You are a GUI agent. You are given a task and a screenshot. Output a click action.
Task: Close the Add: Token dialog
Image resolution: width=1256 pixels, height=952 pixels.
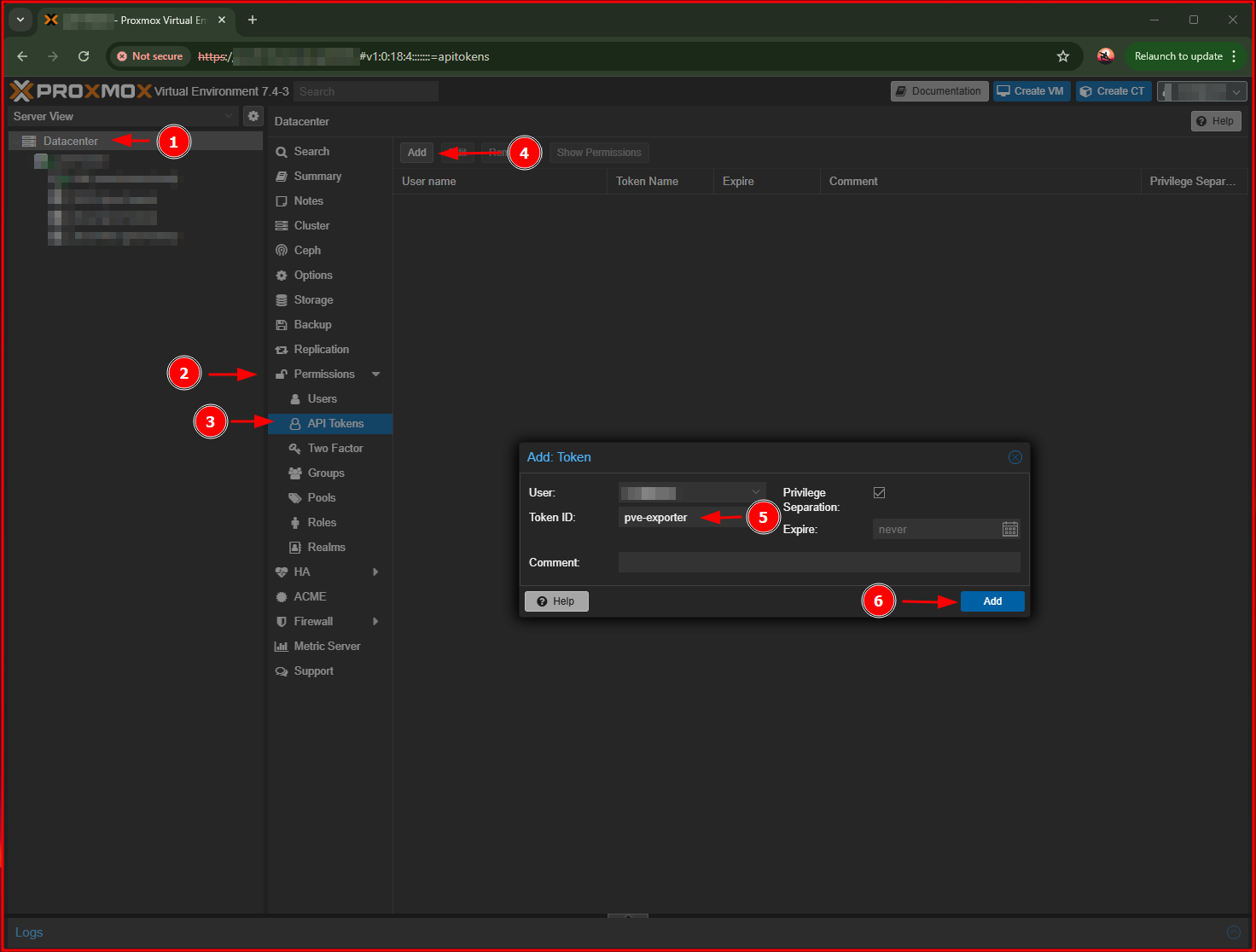(x=1015, y=457)
